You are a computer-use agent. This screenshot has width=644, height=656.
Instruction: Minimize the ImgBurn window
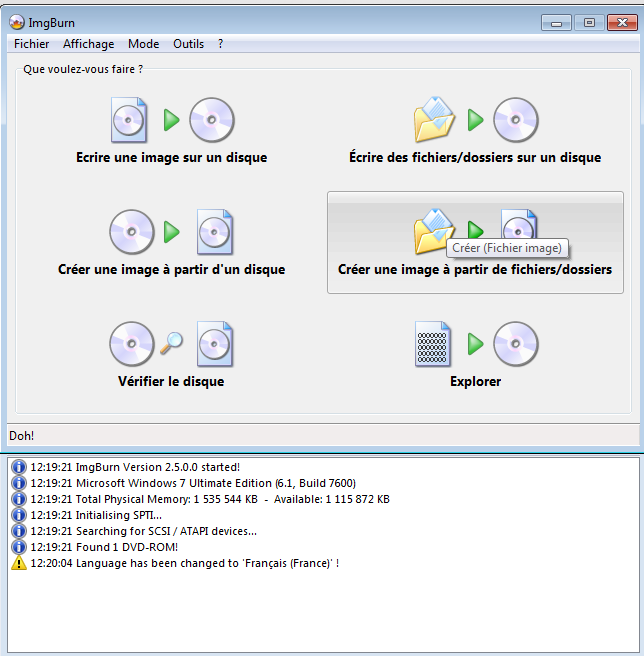tap(556, 23)
